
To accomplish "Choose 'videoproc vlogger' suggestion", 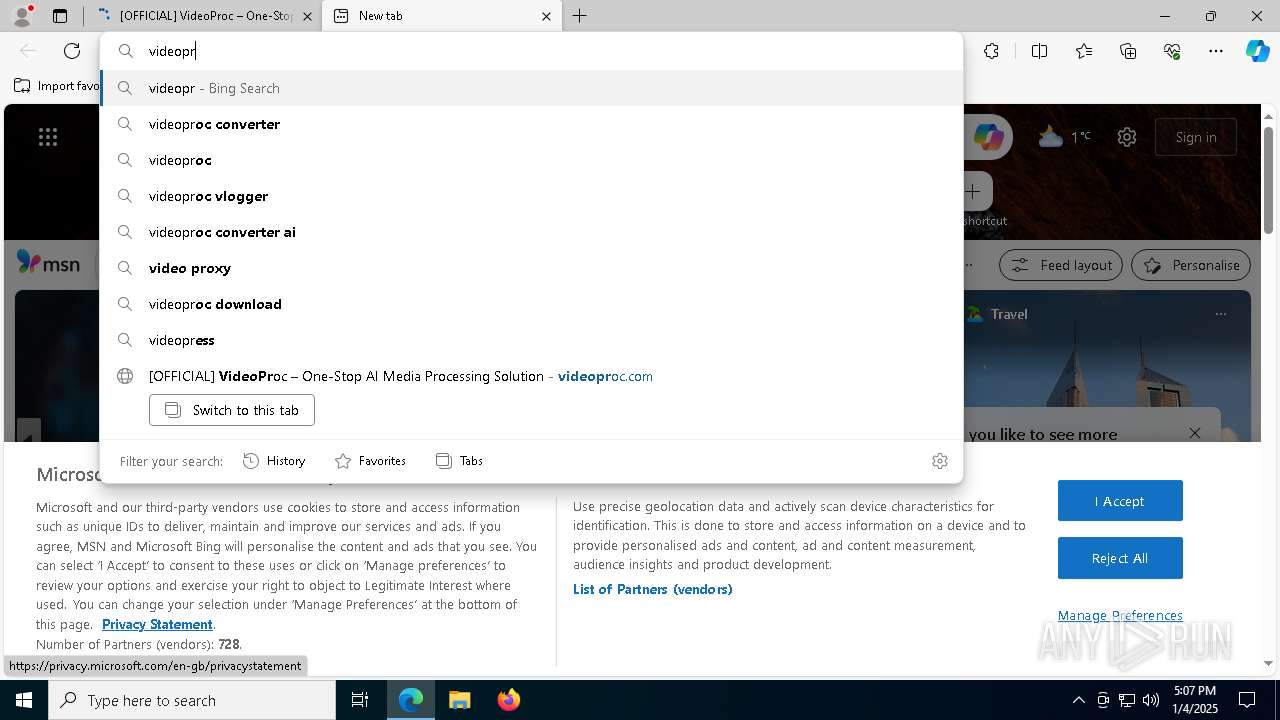I will click(x=531, y=196).
